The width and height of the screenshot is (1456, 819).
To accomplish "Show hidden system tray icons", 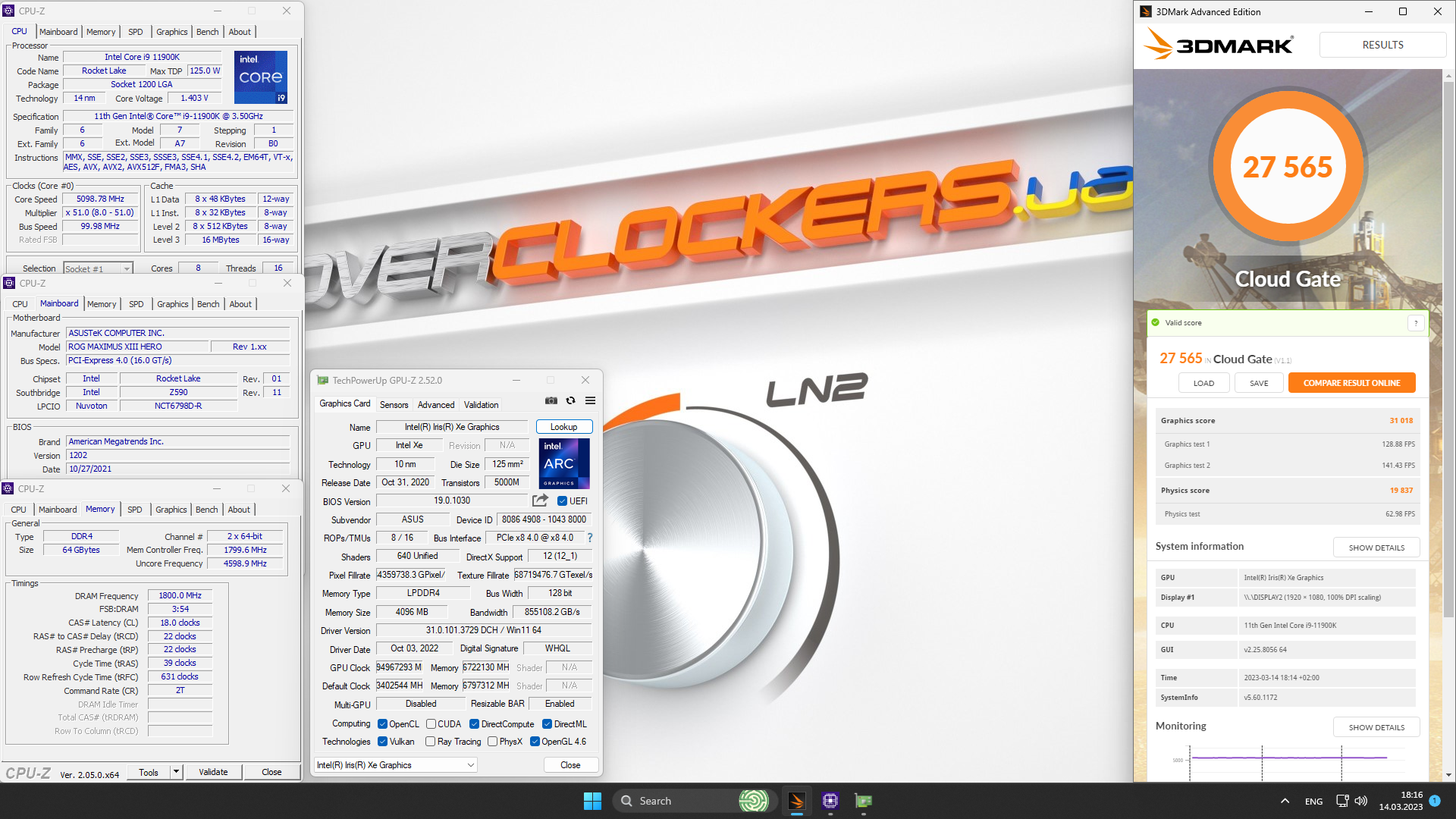I will [x=1285, y=801].
